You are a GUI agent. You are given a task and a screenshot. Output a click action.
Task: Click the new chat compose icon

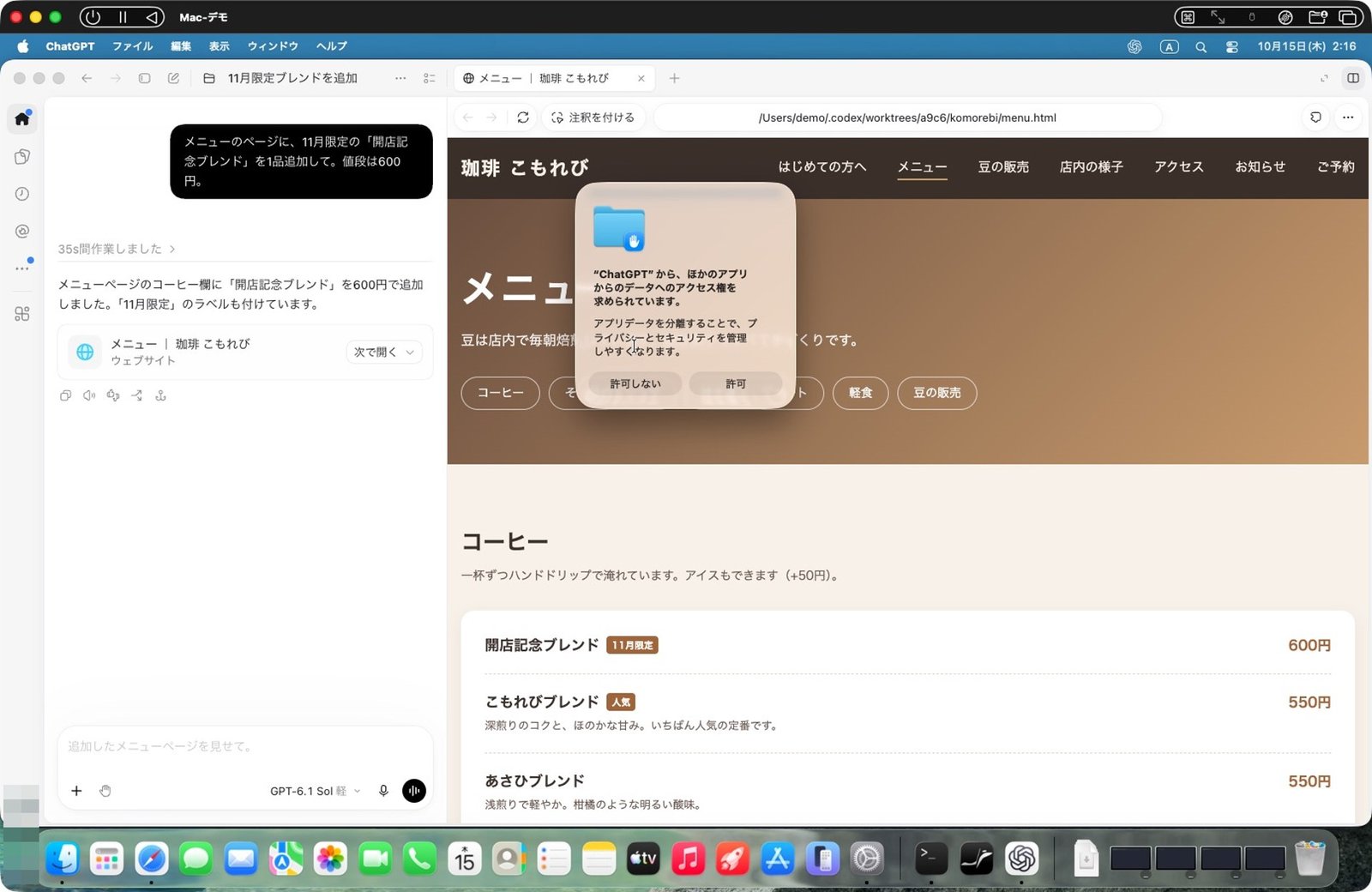(x=173, y=78)
